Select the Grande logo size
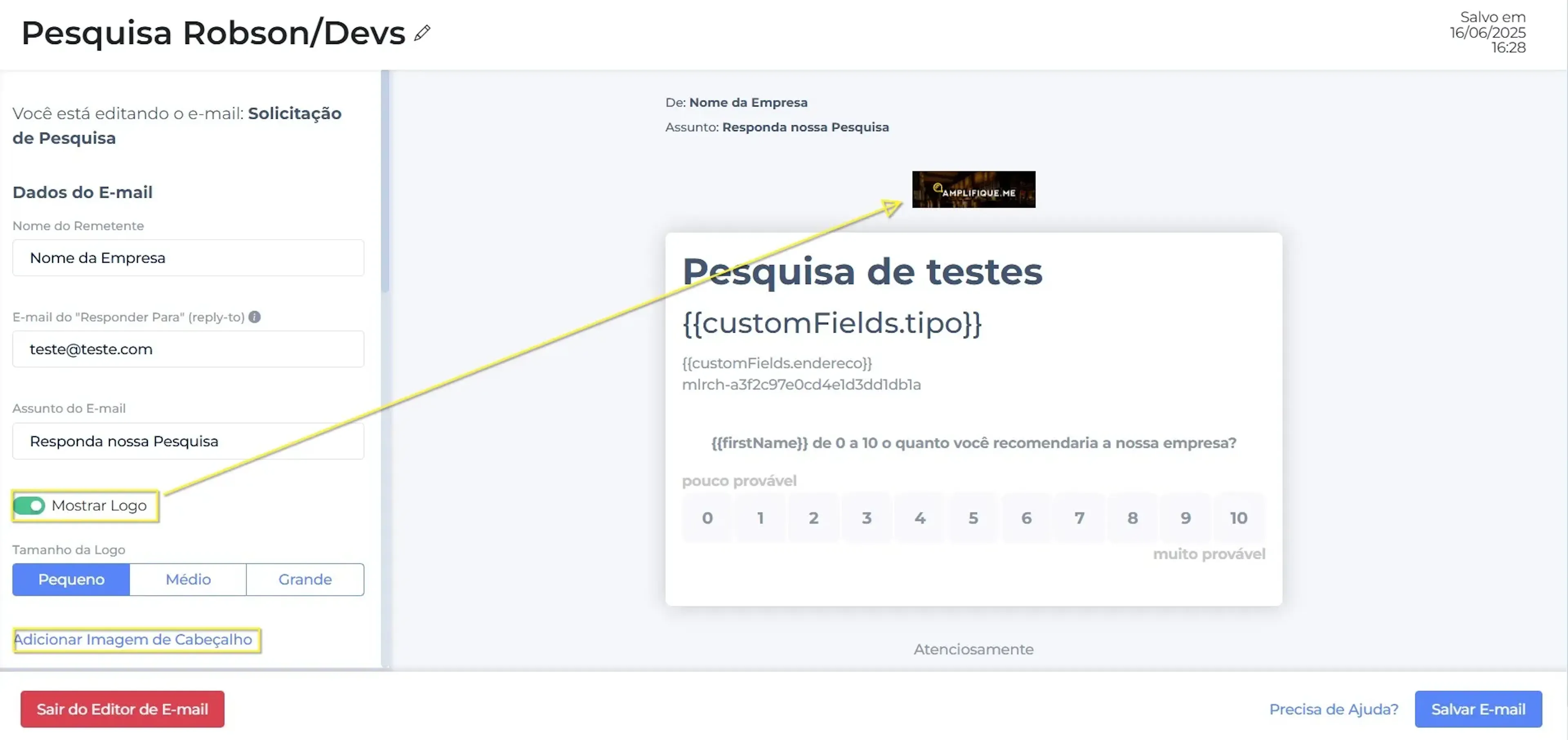The height and width of the screenshot is (740, 1568). click(305, 579)
